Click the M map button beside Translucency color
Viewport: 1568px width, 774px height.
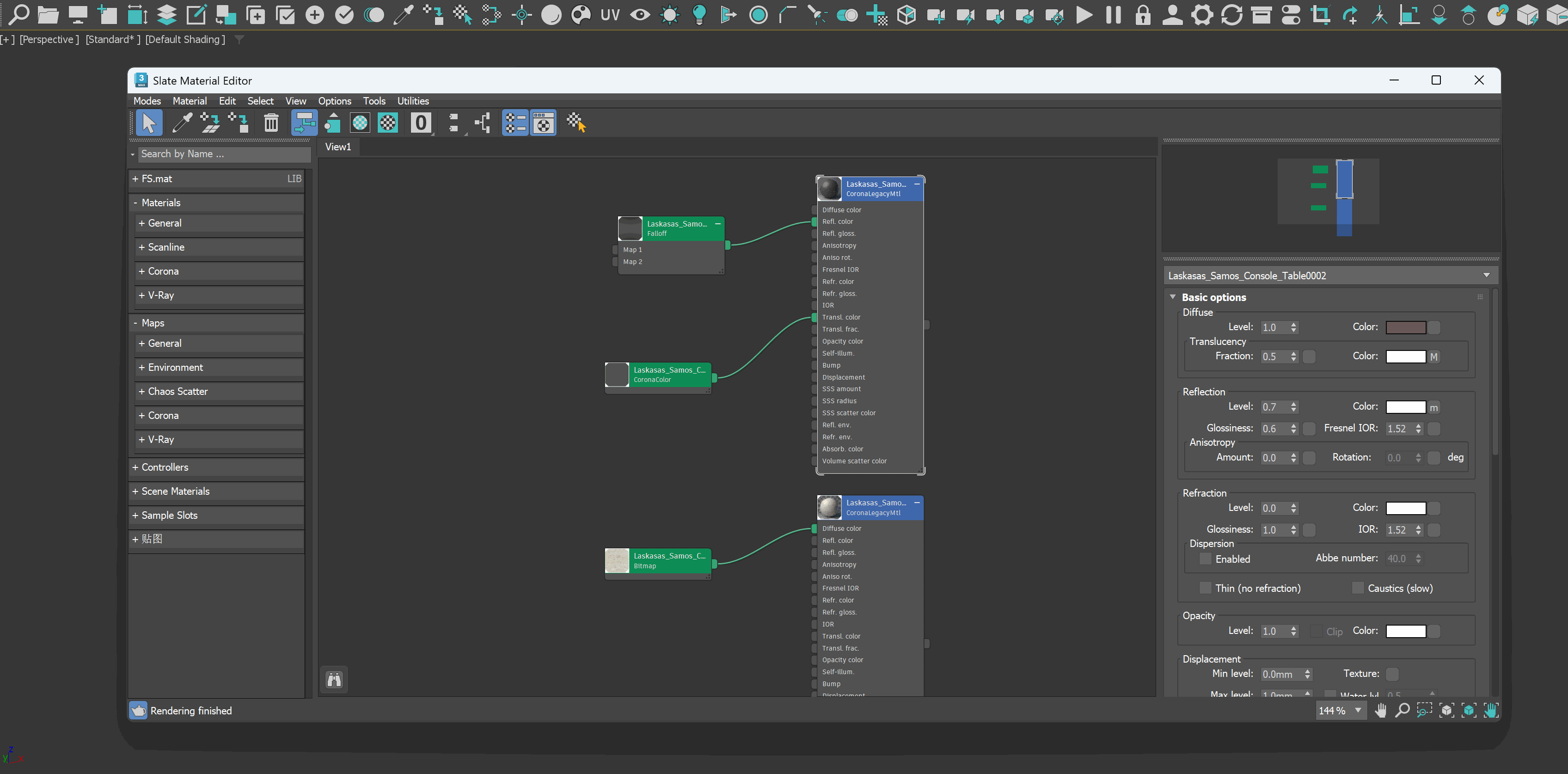[1433, 357]
